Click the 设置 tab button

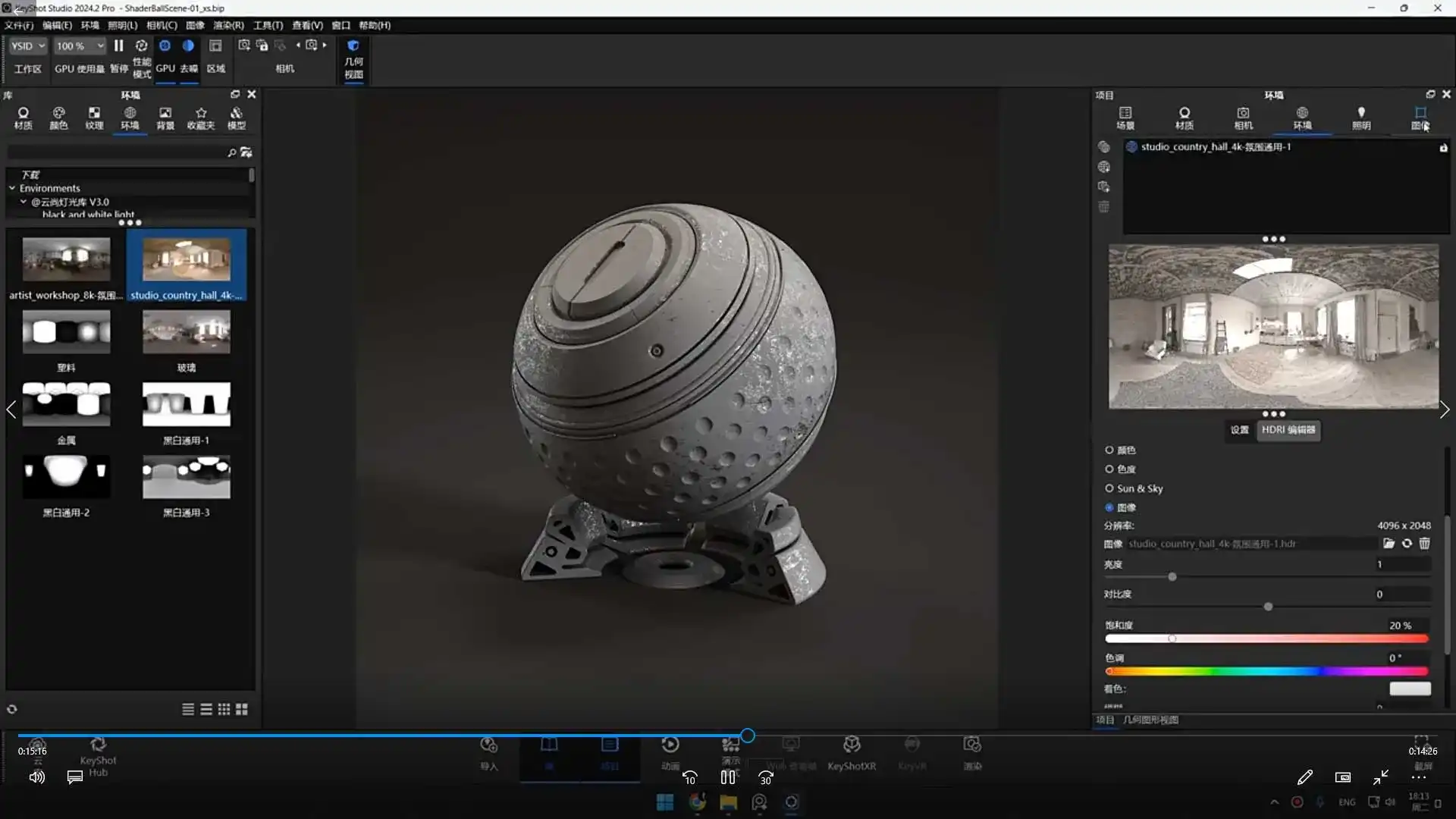click(x=1239, y=430)
